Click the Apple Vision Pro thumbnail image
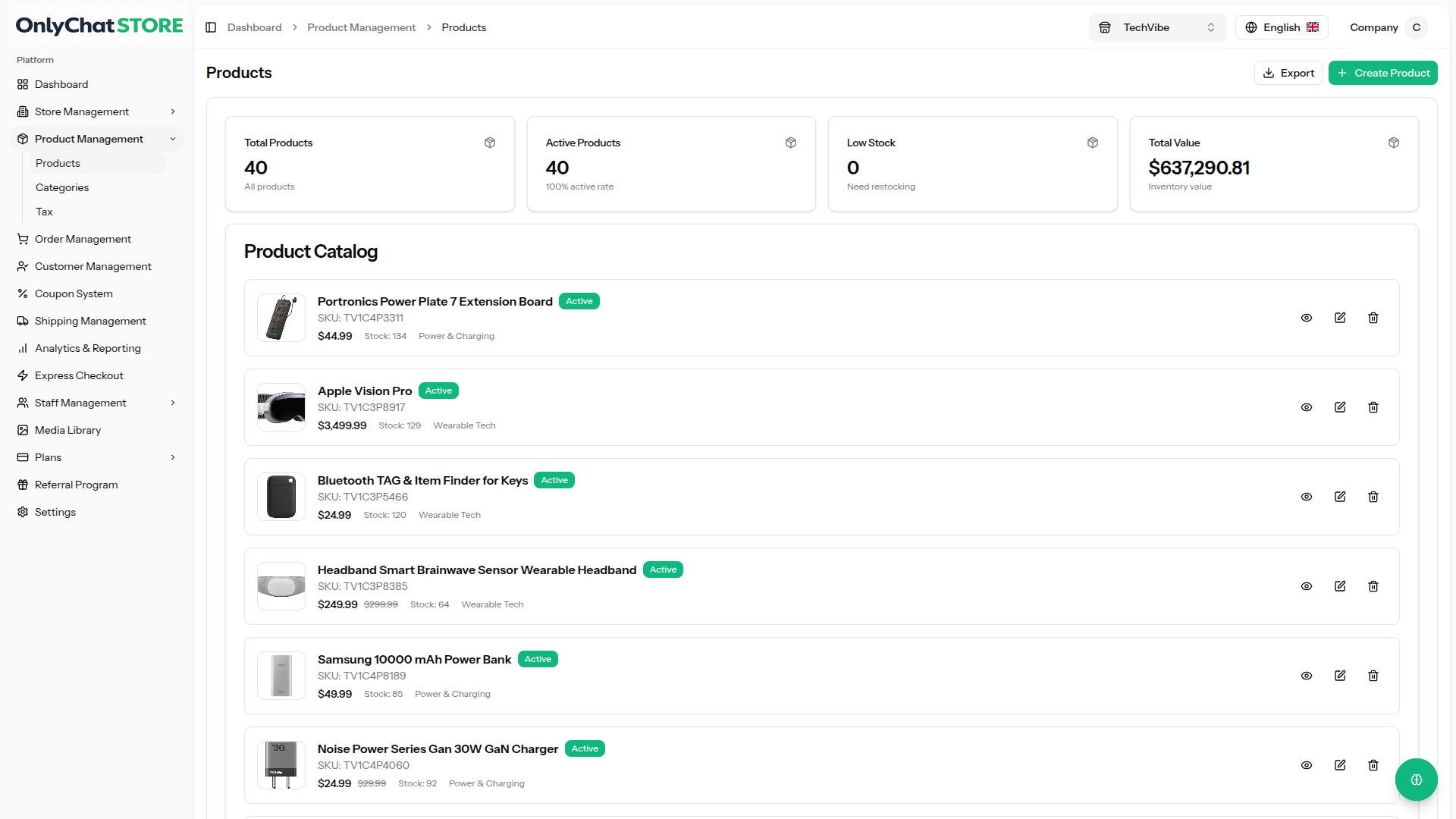This screenshot has height=819, width=1456. (281, 407)
